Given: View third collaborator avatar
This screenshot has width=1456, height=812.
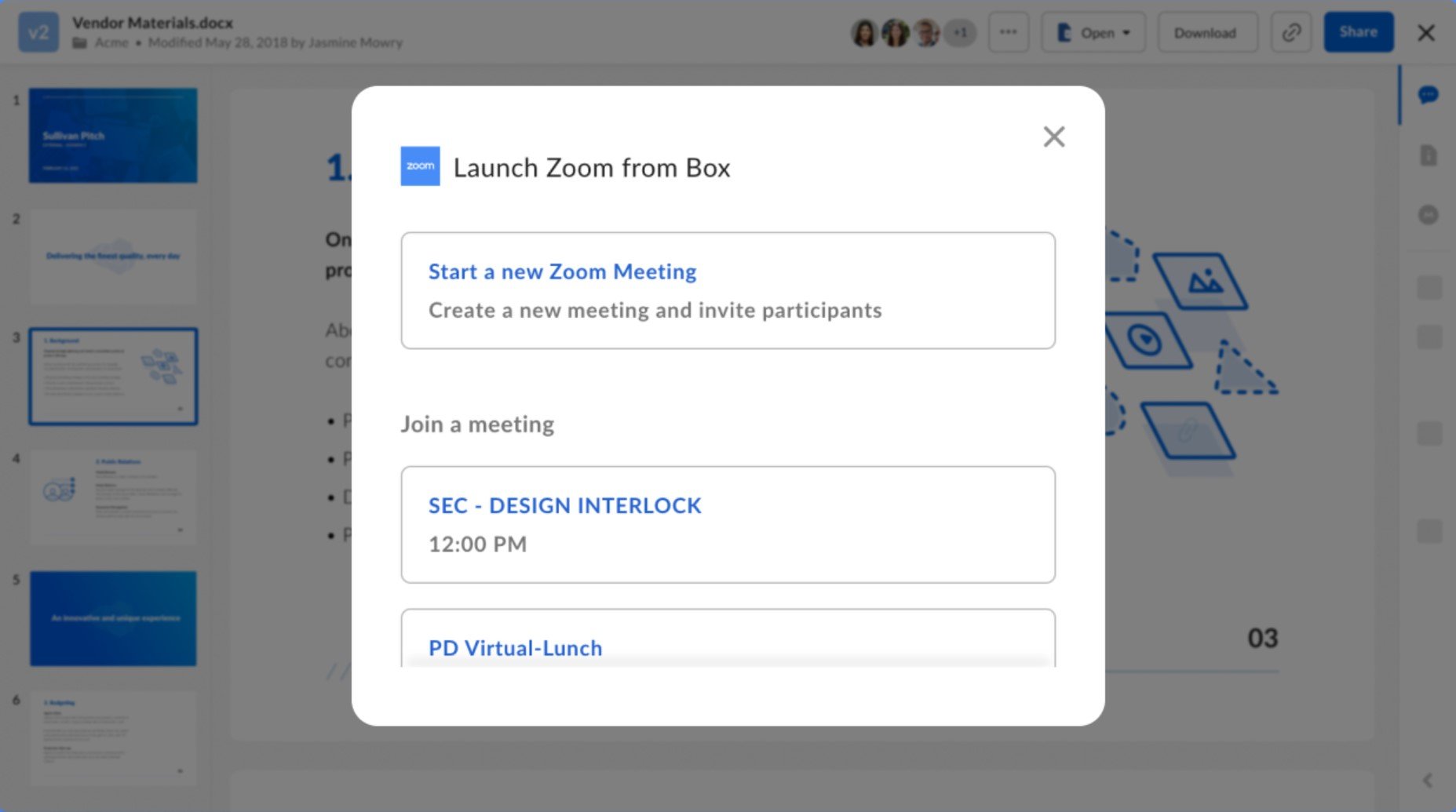Looking at the screenshot, I should click(x=927, y=32).
